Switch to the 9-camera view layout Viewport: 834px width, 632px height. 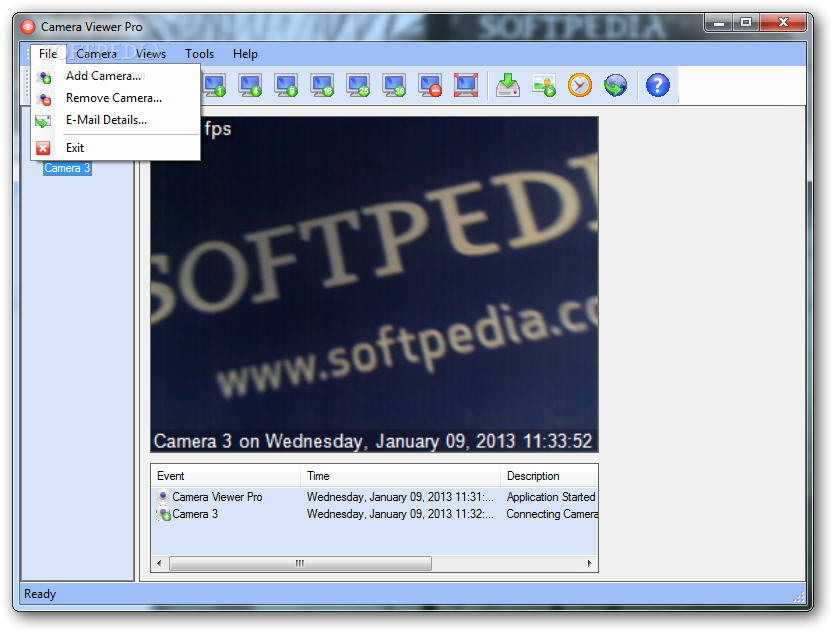click(287, 85)
